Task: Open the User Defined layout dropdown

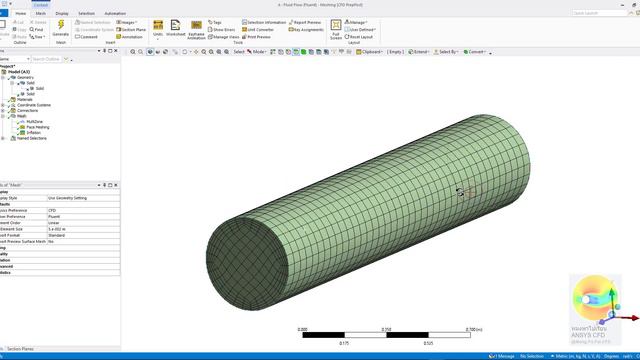Action: pyautogui.click(x=360, y=30)
